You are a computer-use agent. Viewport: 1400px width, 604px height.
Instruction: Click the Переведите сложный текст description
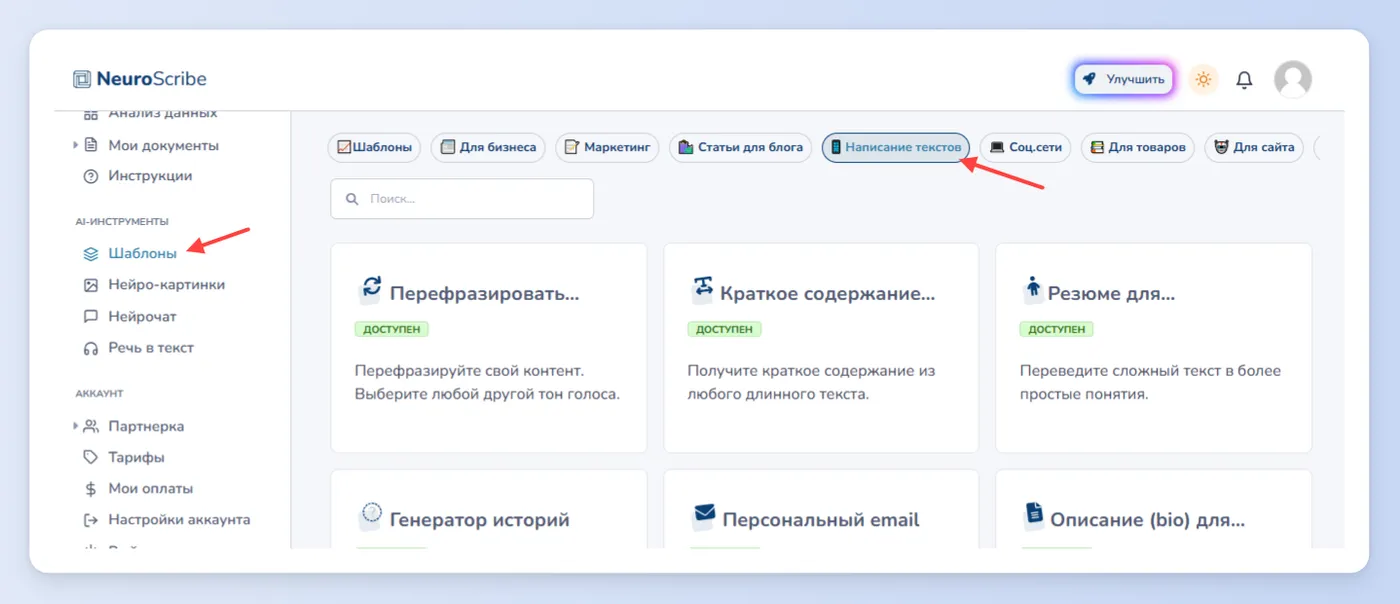(x=1150, y=382)
